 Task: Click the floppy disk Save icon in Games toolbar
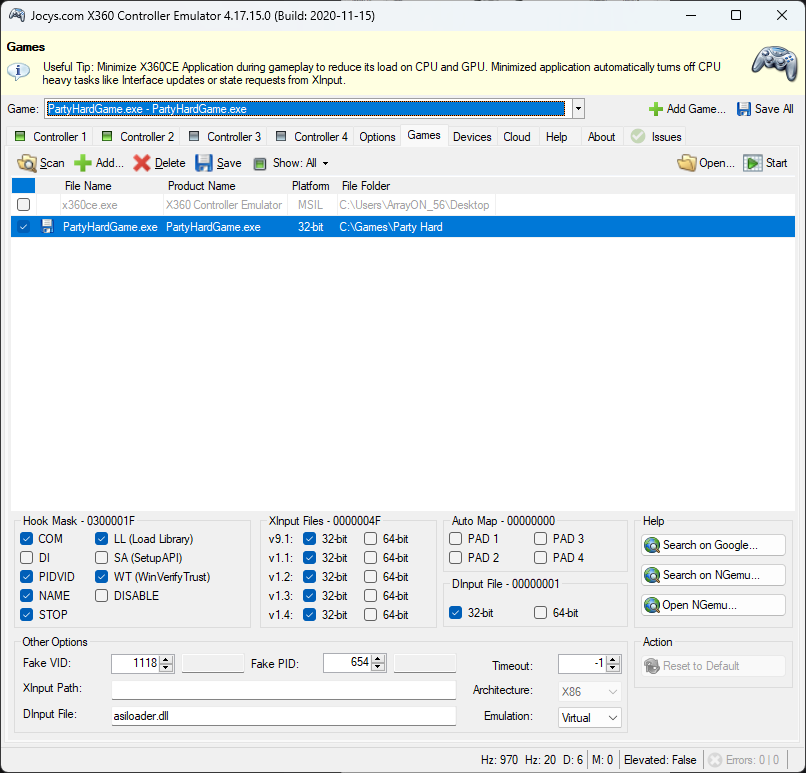tap(204, 163)
